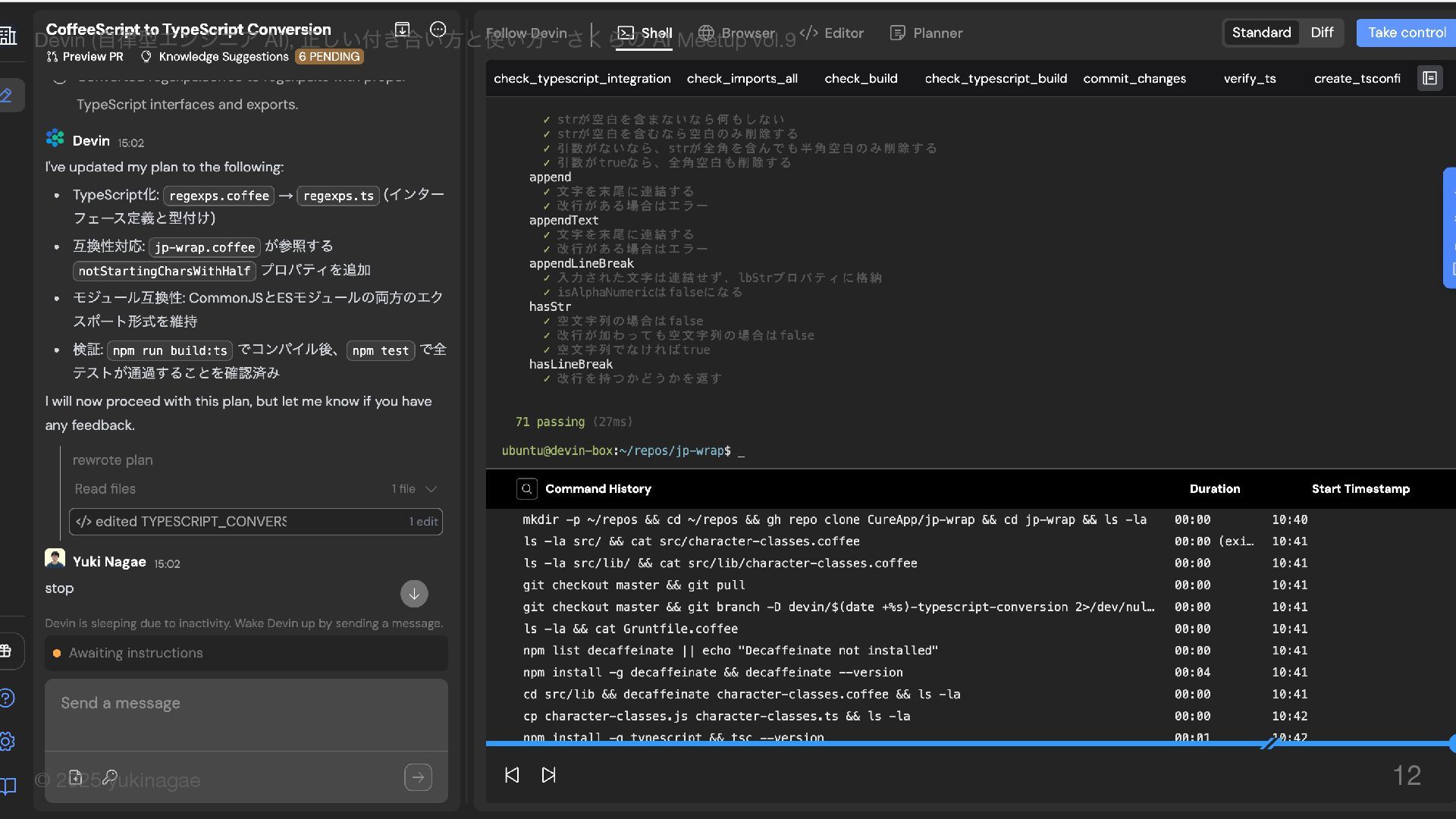Click the 6 PENDING badge
This screenshot has height=819, width=1456.
[x=329, y=57]
